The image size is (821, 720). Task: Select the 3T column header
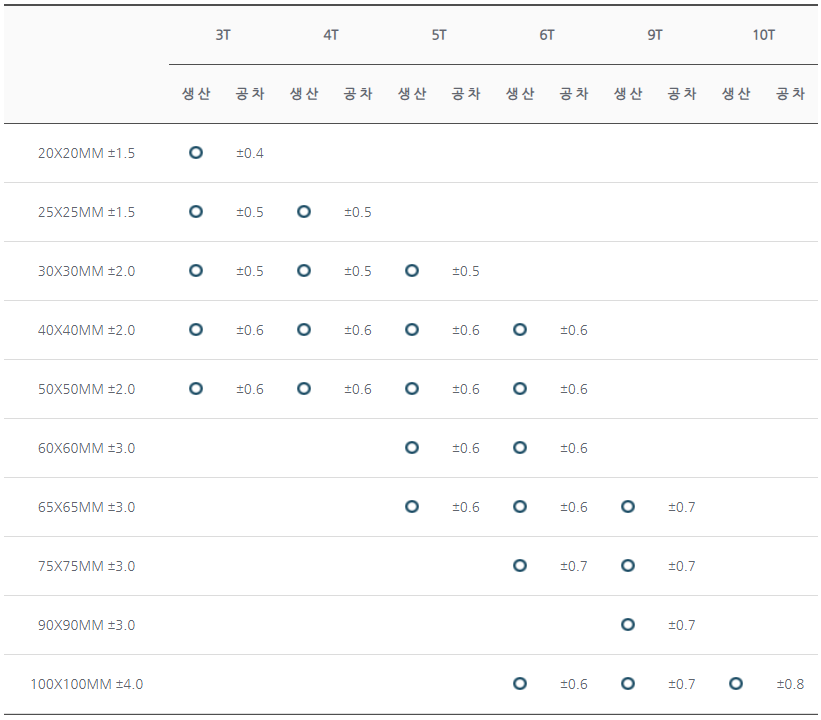pyautogui.click(x=223, y=35)
